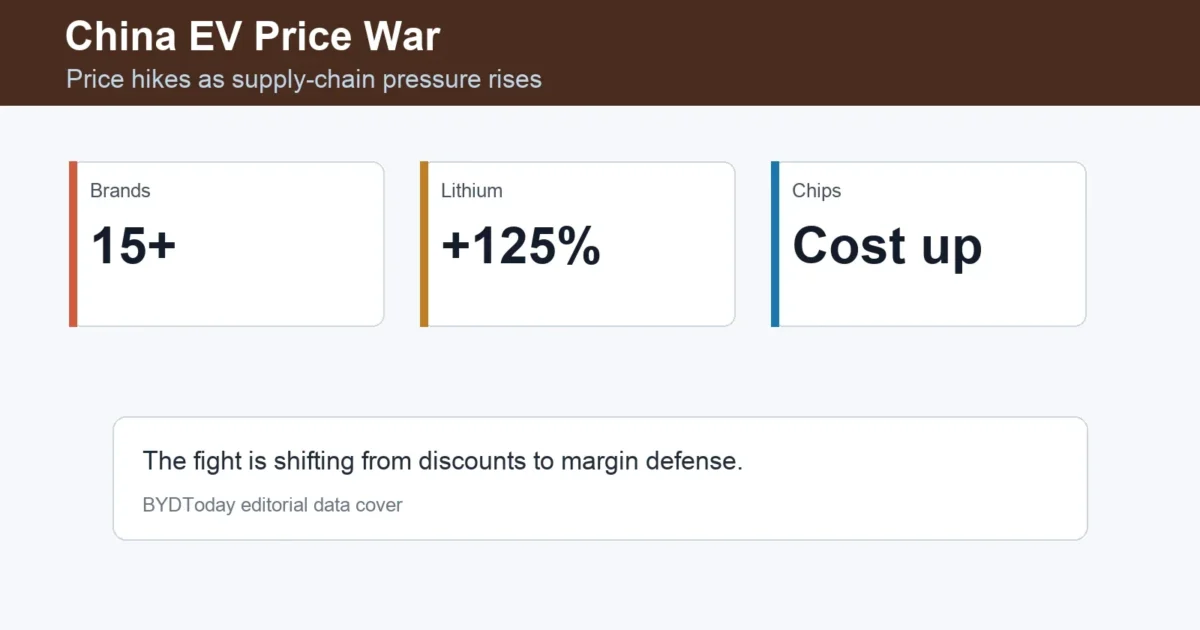Open the Lithium stat card
The width and height of the screenshot is (1200, 630).
click(x=578, y=244)
